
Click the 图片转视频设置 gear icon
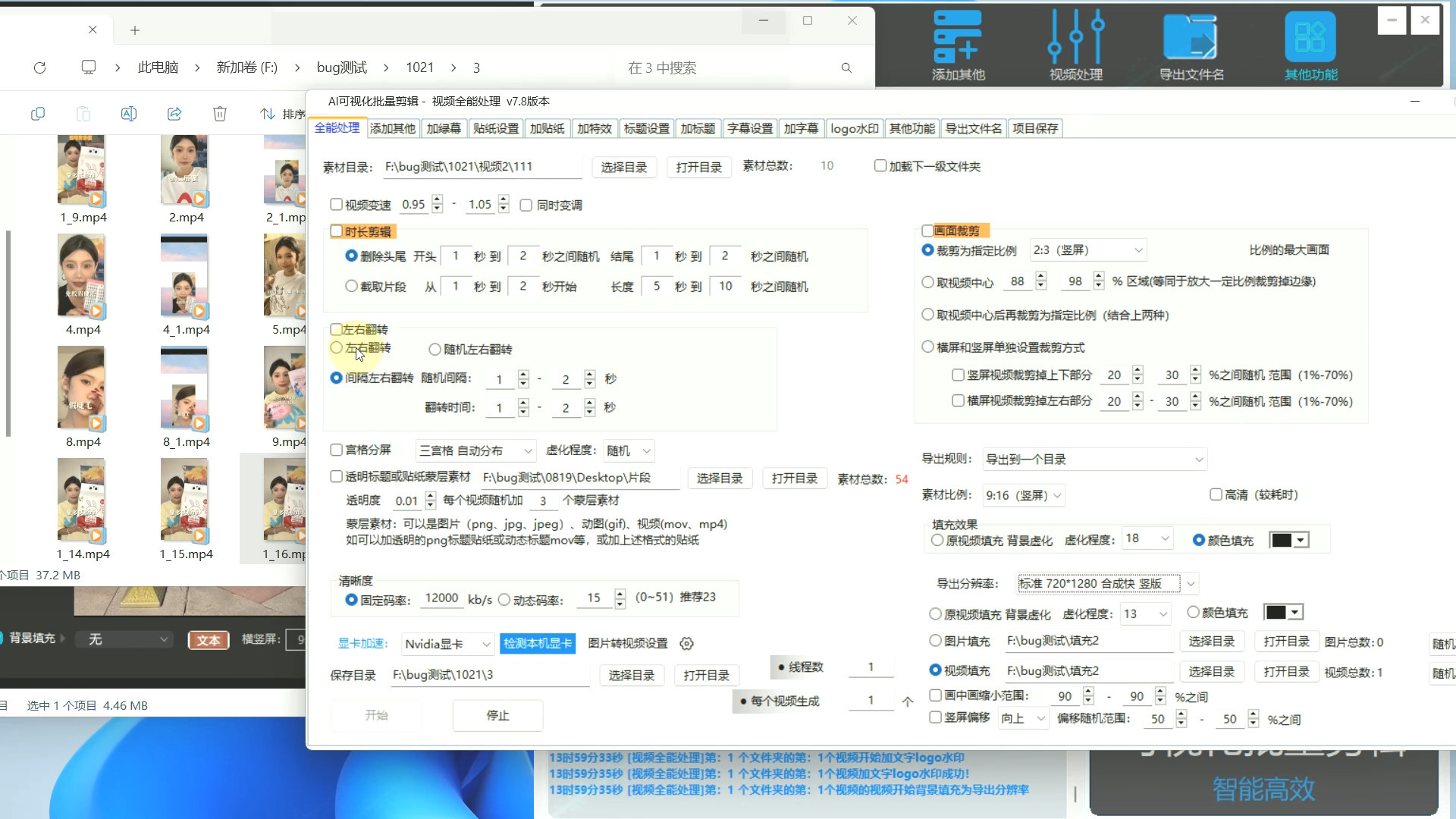(686, 643)
